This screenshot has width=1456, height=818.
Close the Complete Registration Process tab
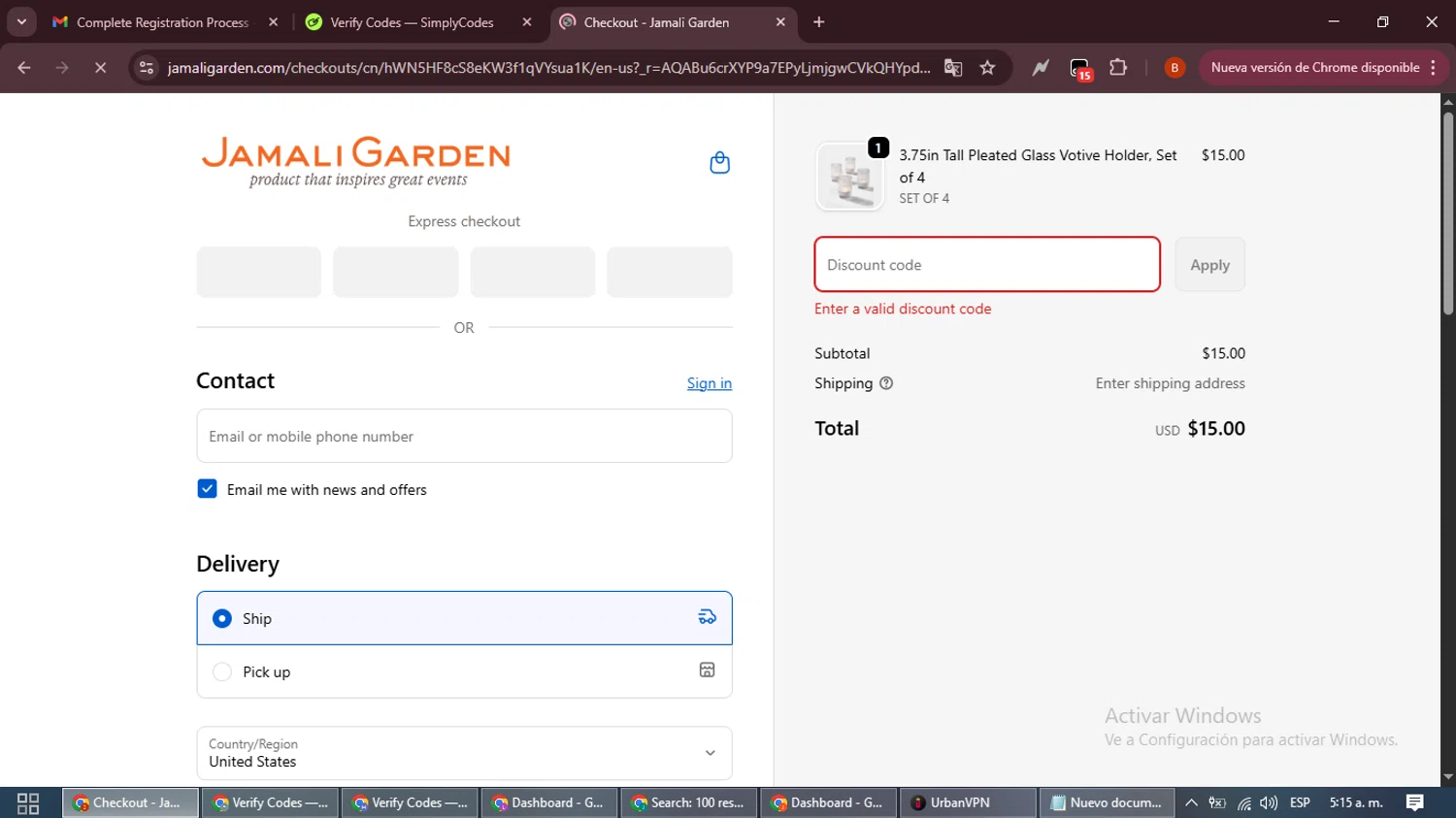(x=274, y=22)
